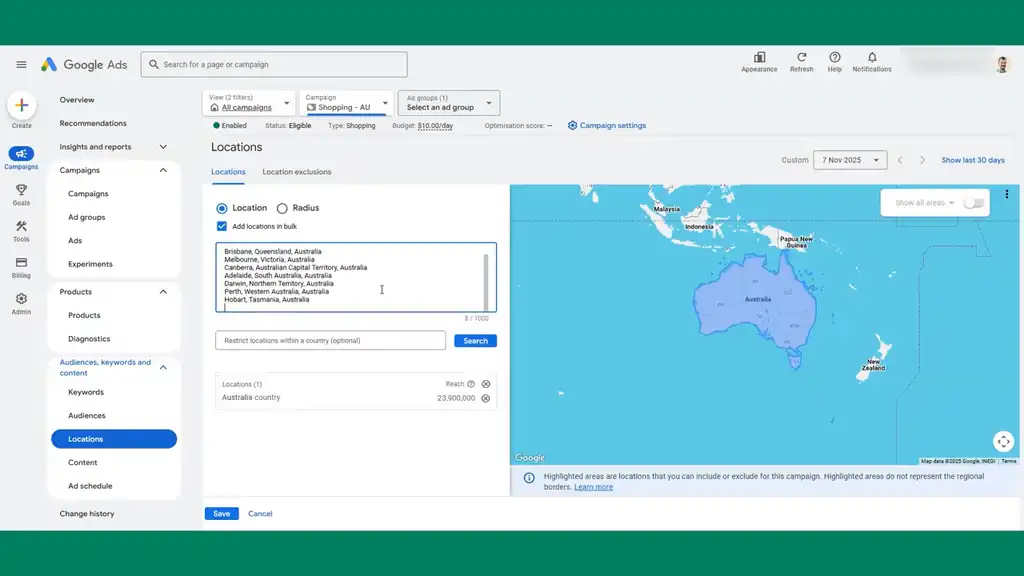Toggle the Show all areas switch
This screenshot has width=1024, height=576.
973,203
